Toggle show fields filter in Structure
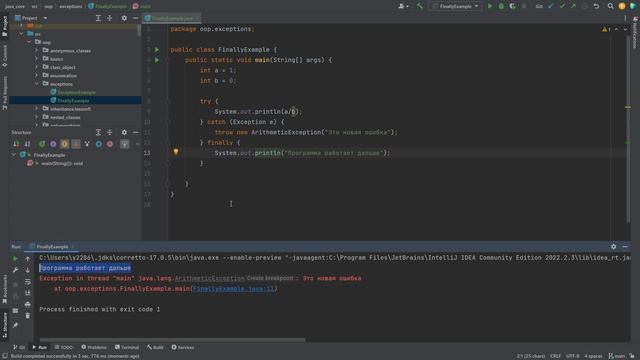 (x=64, y=144)
